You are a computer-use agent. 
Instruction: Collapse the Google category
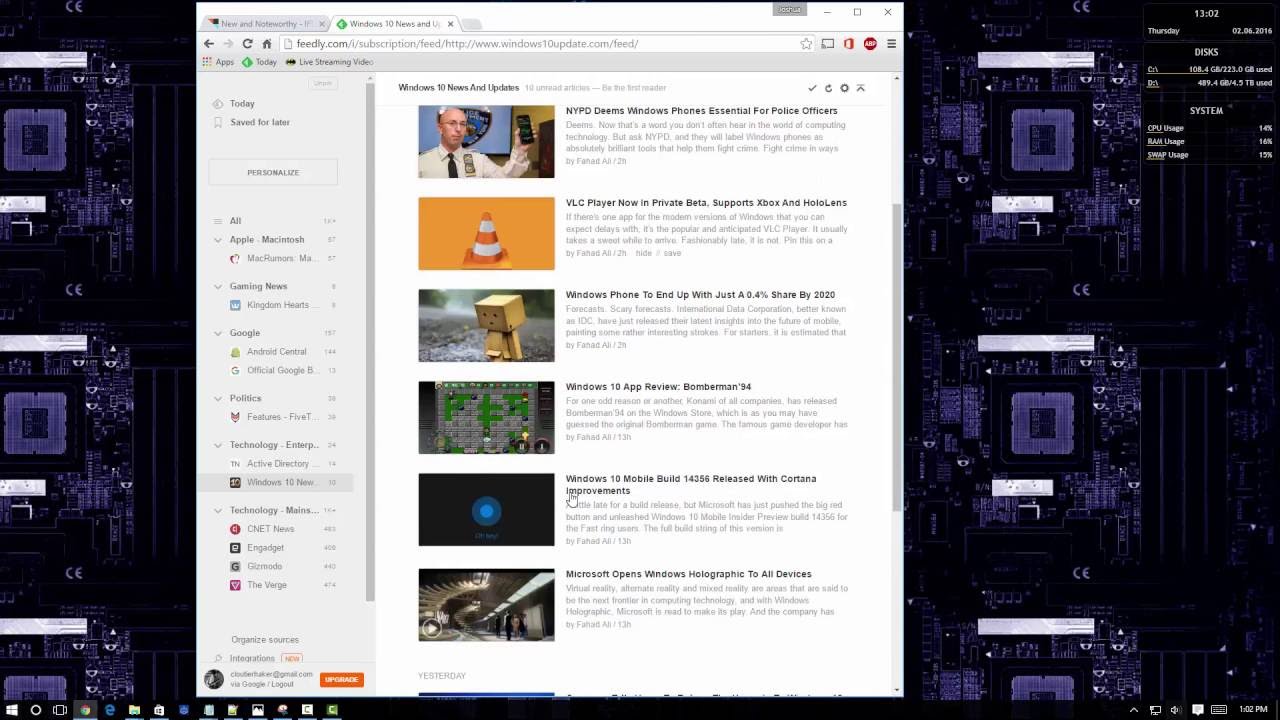click(x=218, y=333)
